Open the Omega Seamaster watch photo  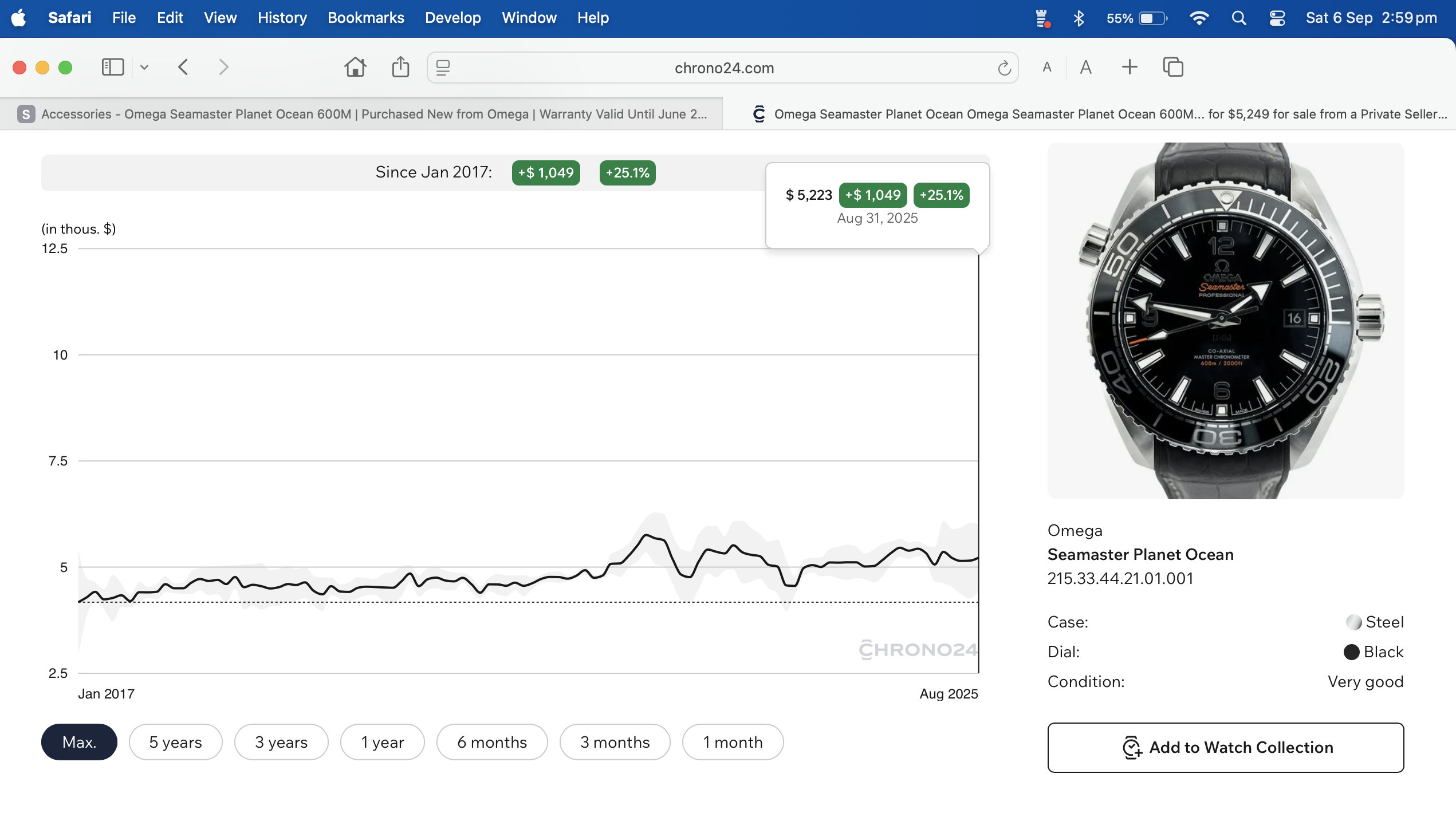coord(1226,321)
